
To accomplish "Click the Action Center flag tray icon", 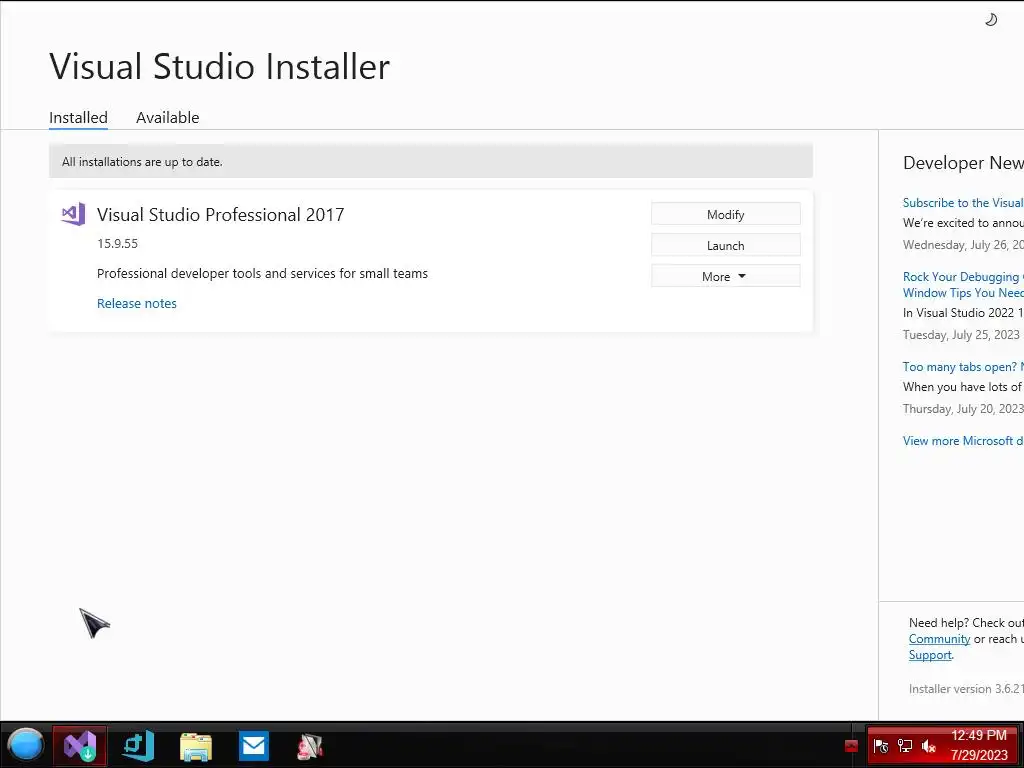I will [881, 746].
